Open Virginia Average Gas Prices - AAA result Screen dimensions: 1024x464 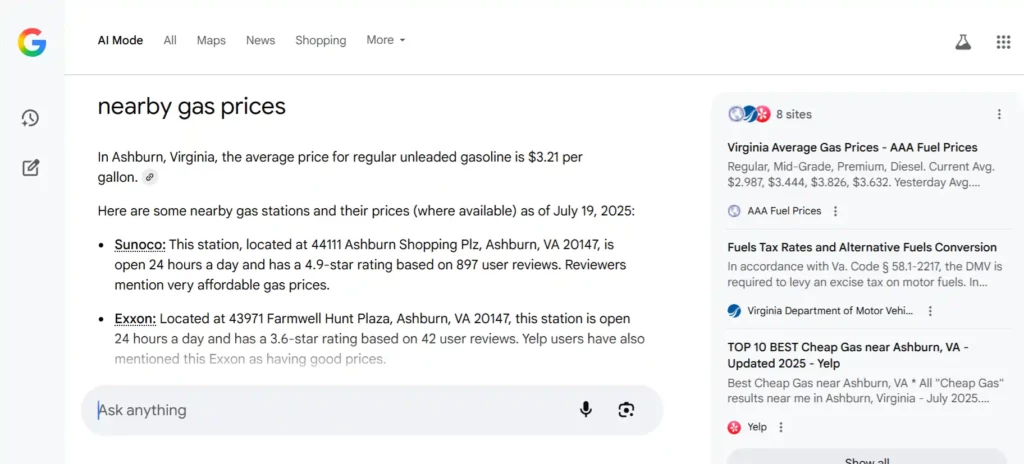pyautogui.click(x=852, y=148)
